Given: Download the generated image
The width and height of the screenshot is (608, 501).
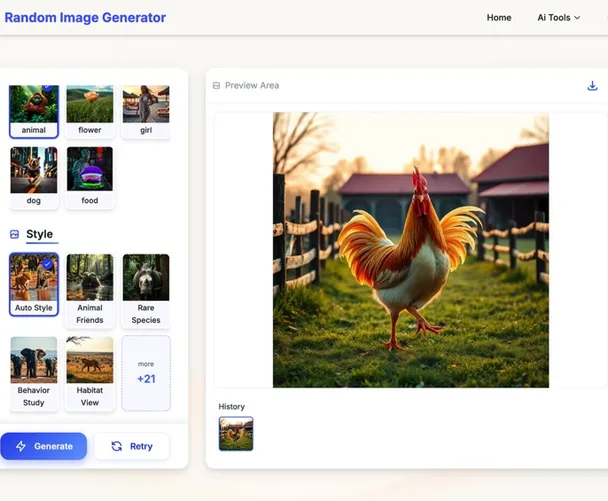Looking at the screenshot, I should 592,86.
